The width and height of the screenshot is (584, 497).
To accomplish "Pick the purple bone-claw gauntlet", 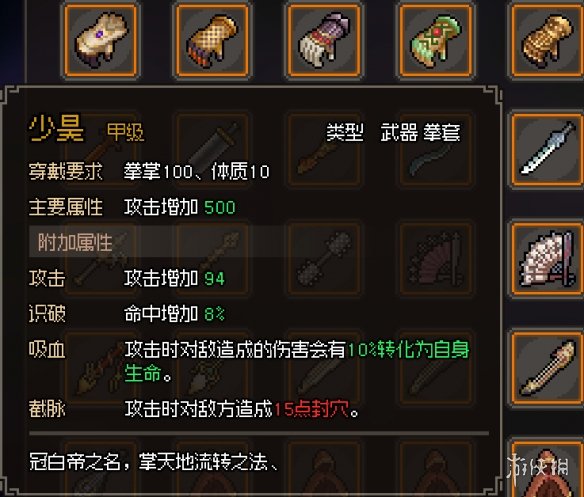I will click(324, 40).
